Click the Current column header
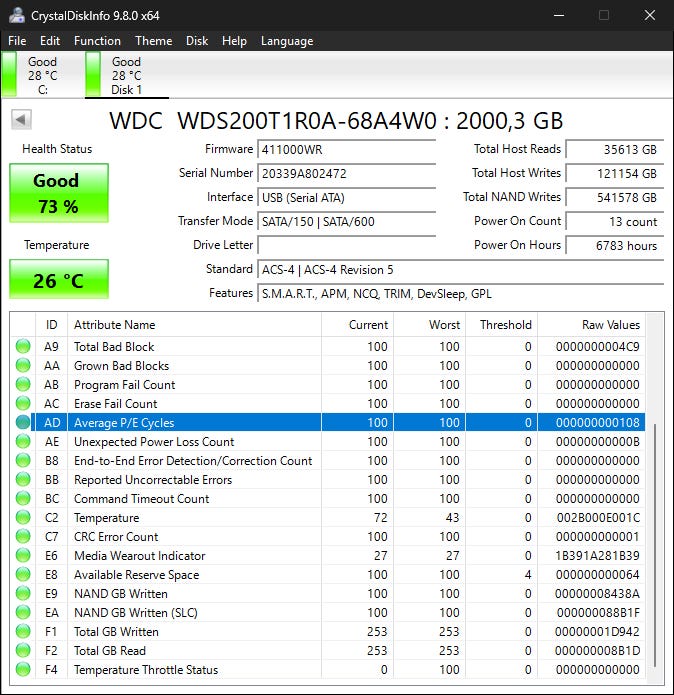 pos(358,325)
